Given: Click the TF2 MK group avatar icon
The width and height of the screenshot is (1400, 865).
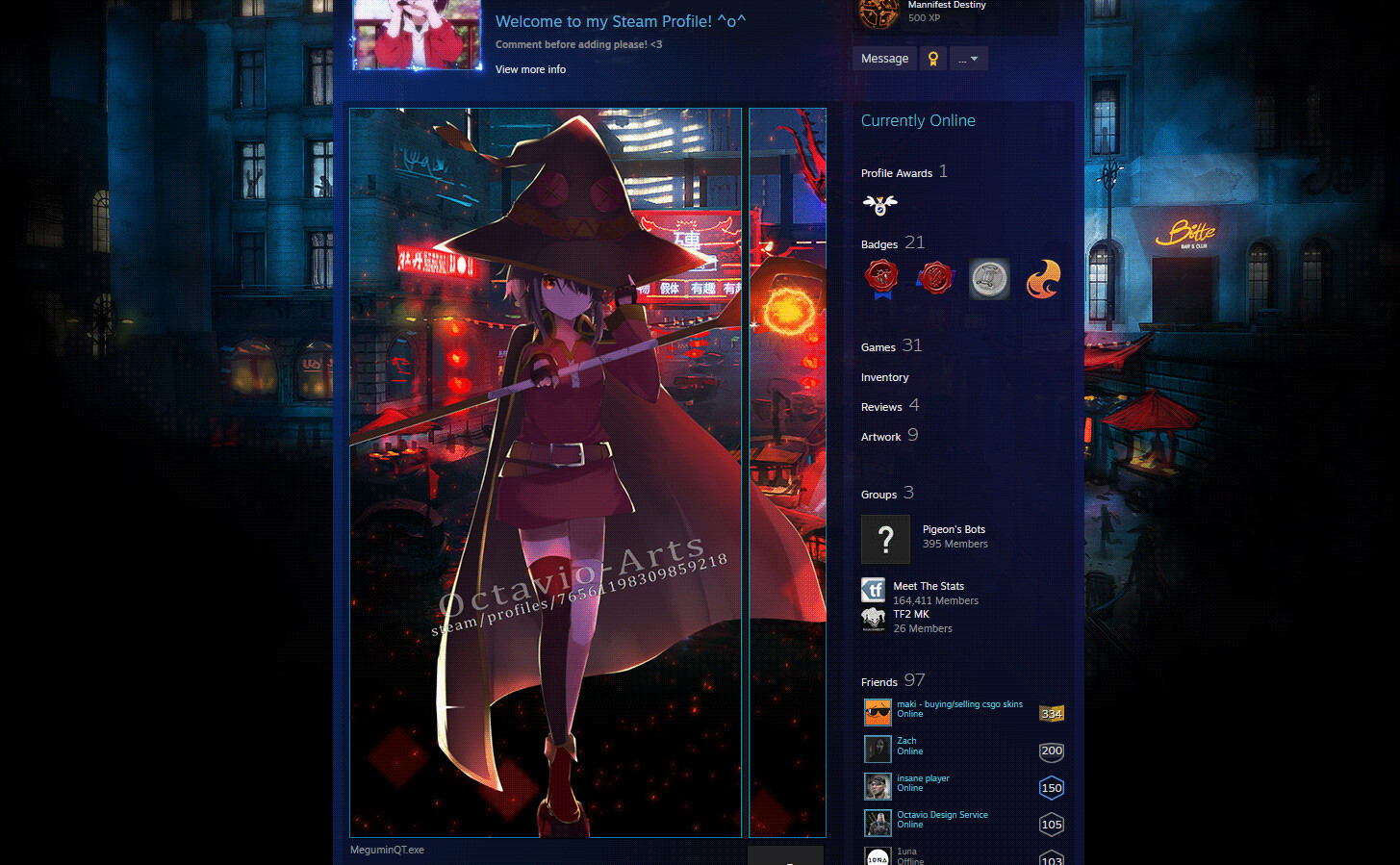Looking at the screenshot, I should click(x=873, y=619).
